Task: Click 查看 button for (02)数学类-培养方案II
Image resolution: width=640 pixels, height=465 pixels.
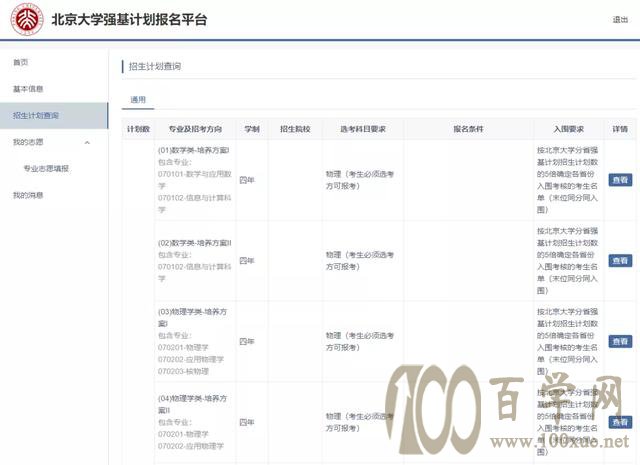Action: 620,260
